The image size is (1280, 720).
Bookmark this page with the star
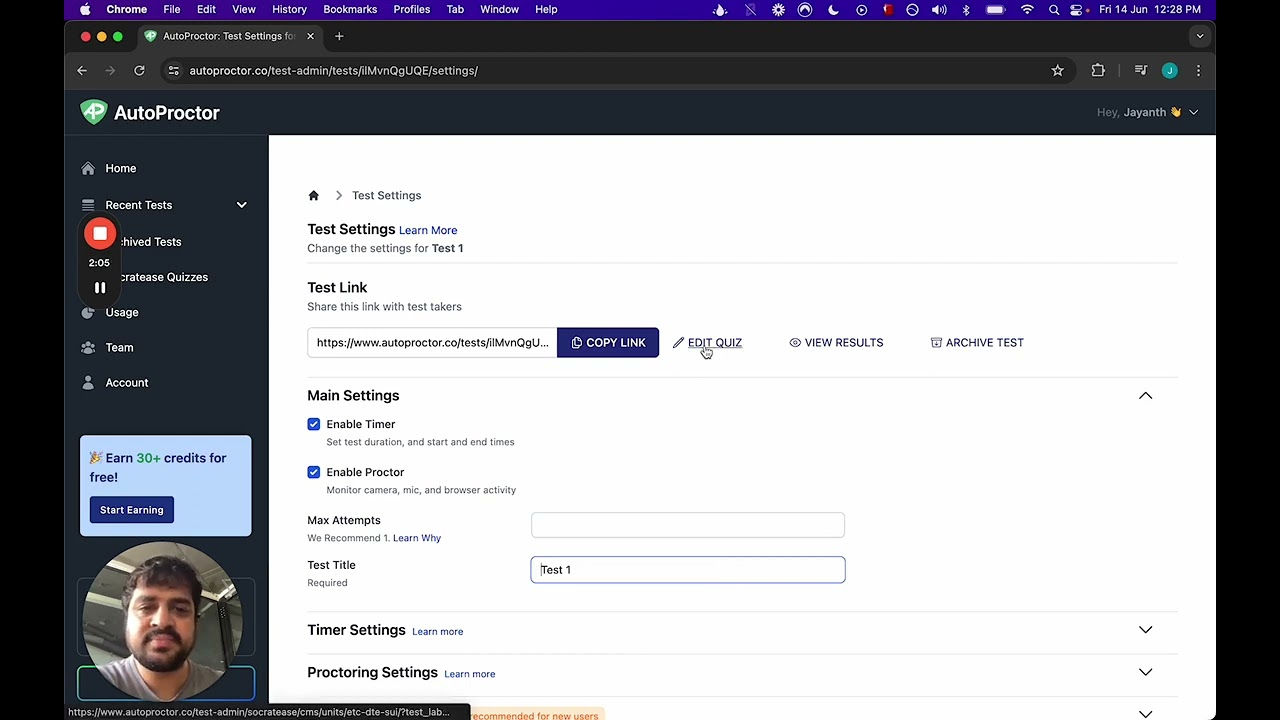pos(1057,70)
